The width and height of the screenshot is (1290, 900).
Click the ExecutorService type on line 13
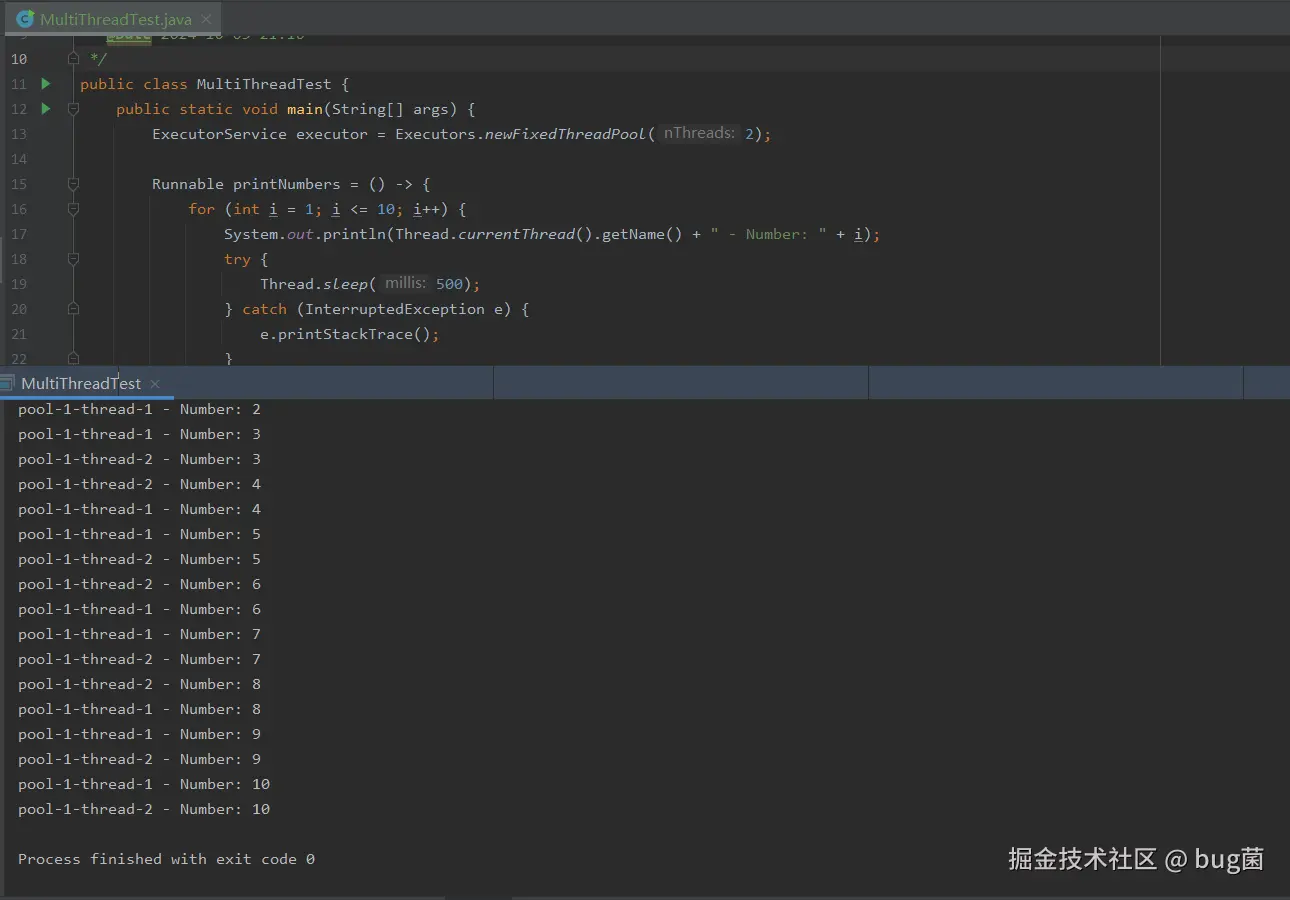[219, 134]
